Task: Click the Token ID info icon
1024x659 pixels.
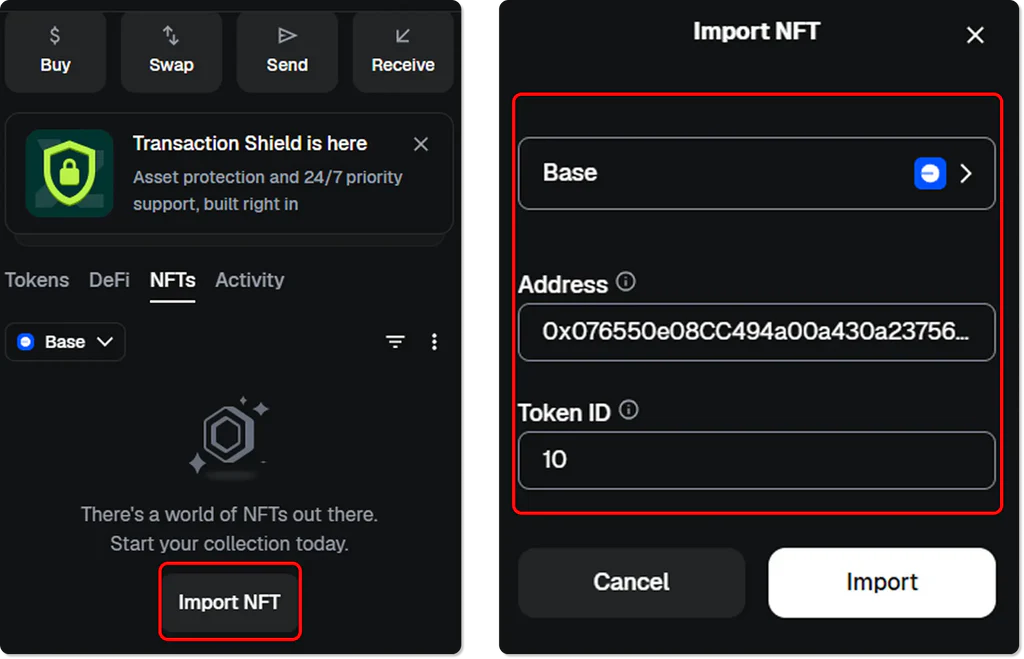Action: point(629,410)
